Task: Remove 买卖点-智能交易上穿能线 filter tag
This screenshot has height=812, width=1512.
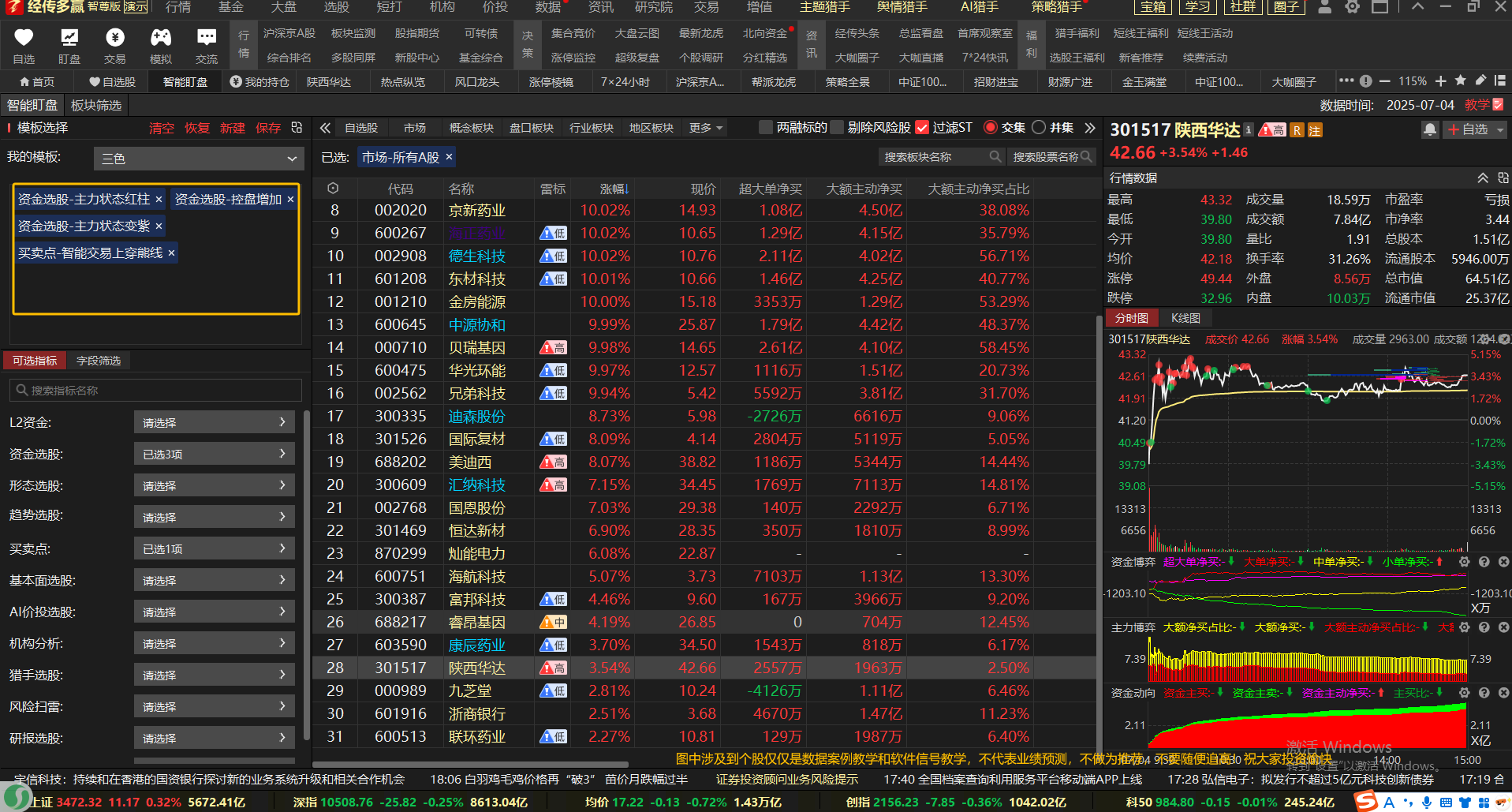Action: tap(171, 253)
